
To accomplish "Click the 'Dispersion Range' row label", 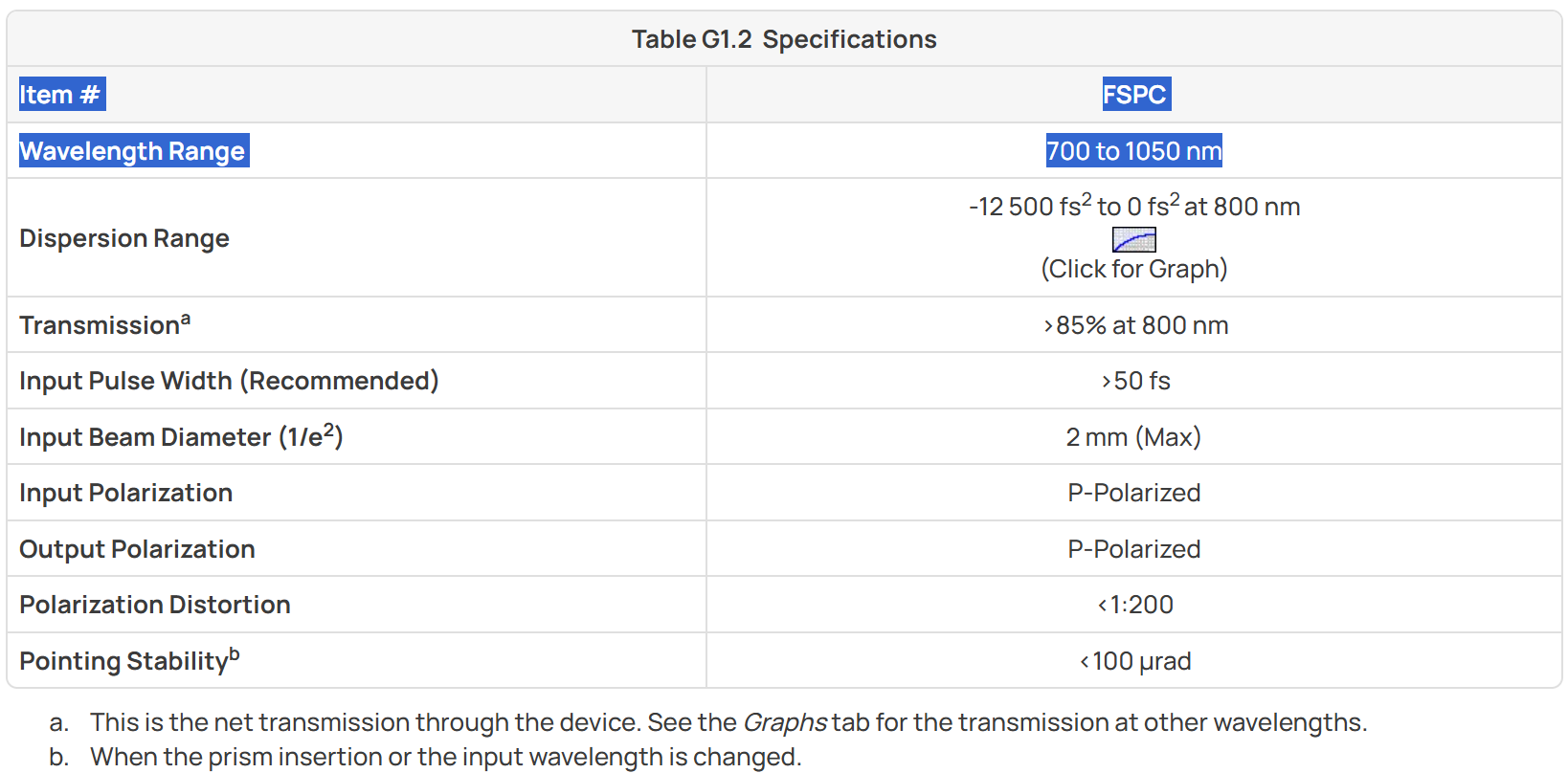I will click(x=124, y=238).
